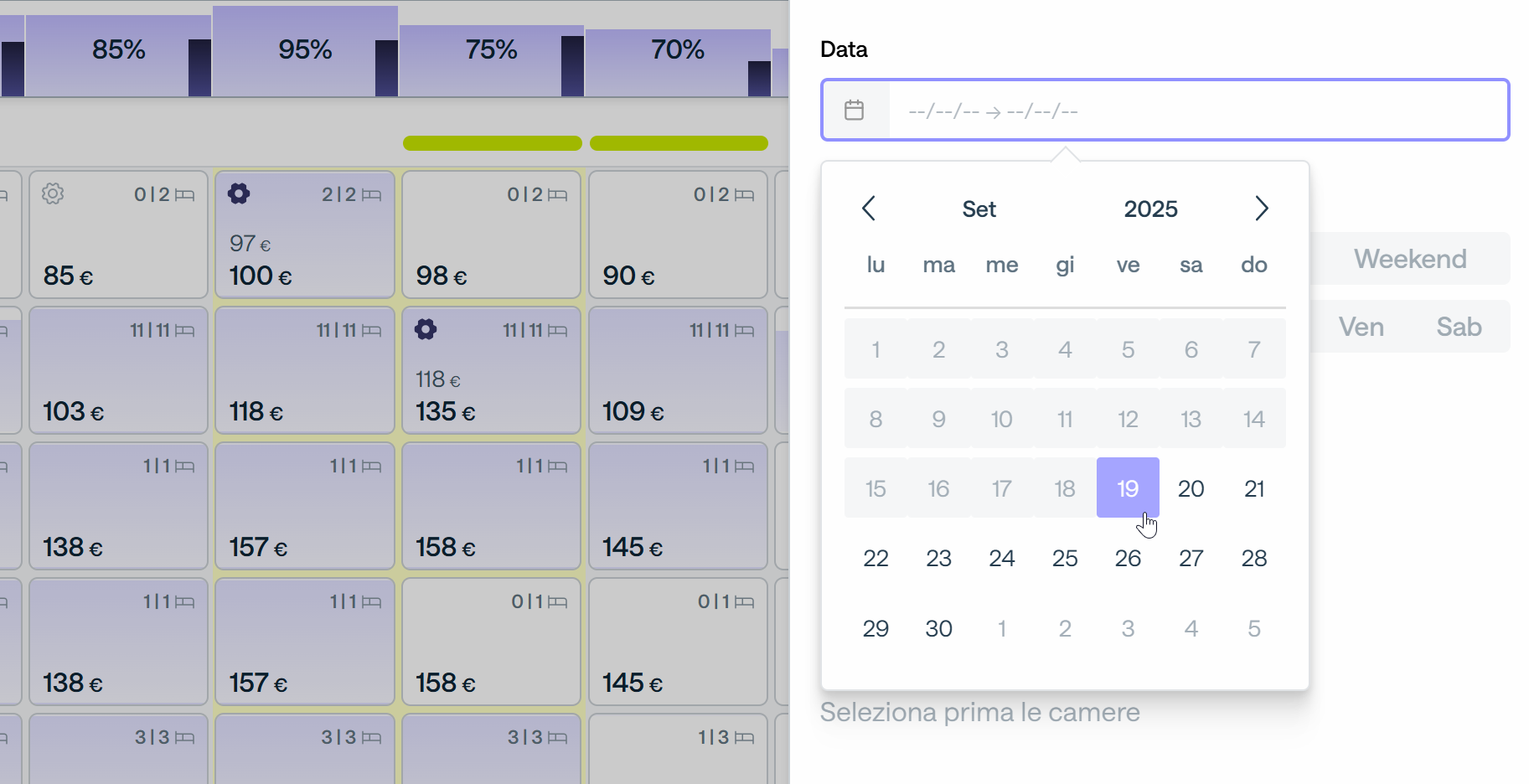Click the 95% occupancy bar
Viewport: 1529px width, 784px height.
click(x=305, y=51)
